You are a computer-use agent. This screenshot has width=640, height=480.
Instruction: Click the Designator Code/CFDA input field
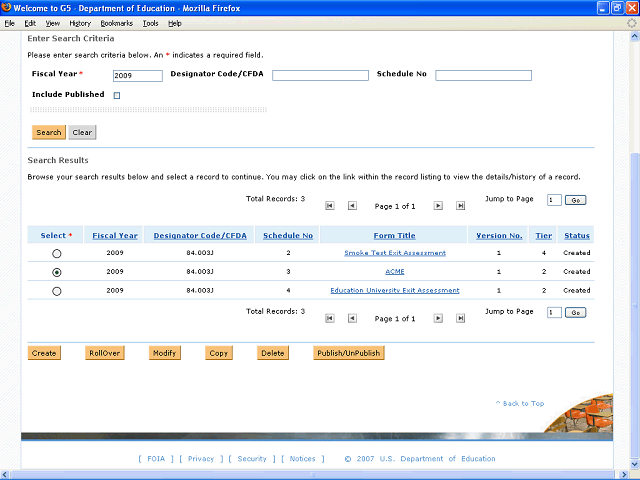(320, 75)
